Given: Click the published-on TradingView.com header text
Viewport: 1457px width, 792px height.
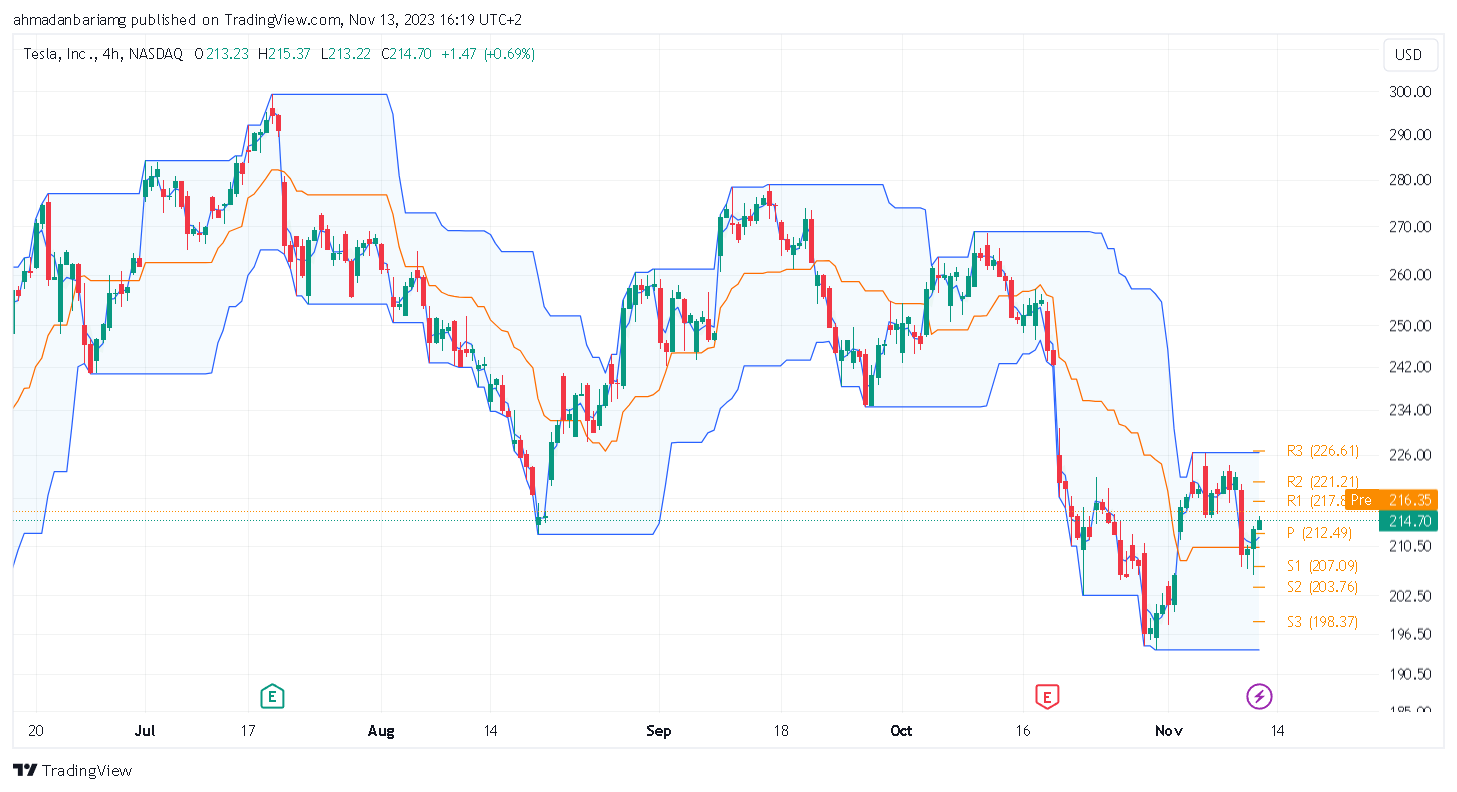Looking at the screenshot, I should tap(267, 19).
